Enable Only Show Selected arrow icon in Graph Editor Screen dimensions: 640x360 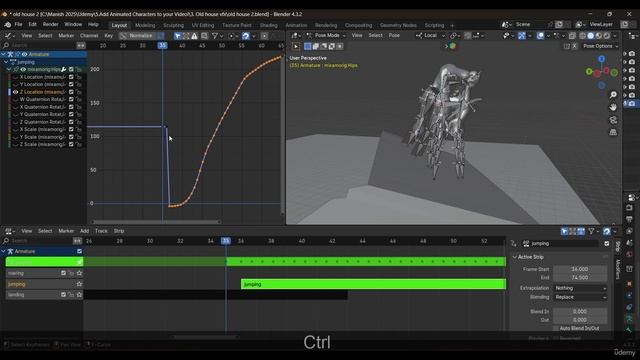click(x=177, y=36)
